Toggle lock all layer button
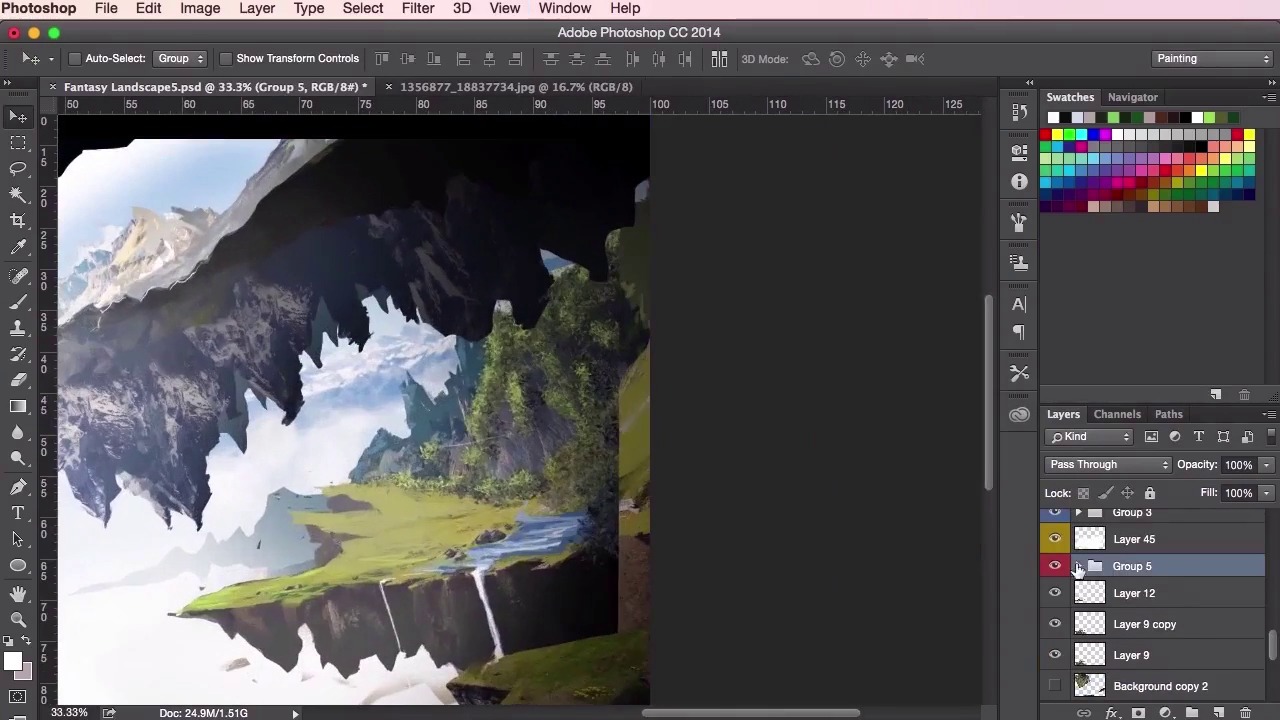The width and height of the screenshot is (1280, 720). 1149,493
